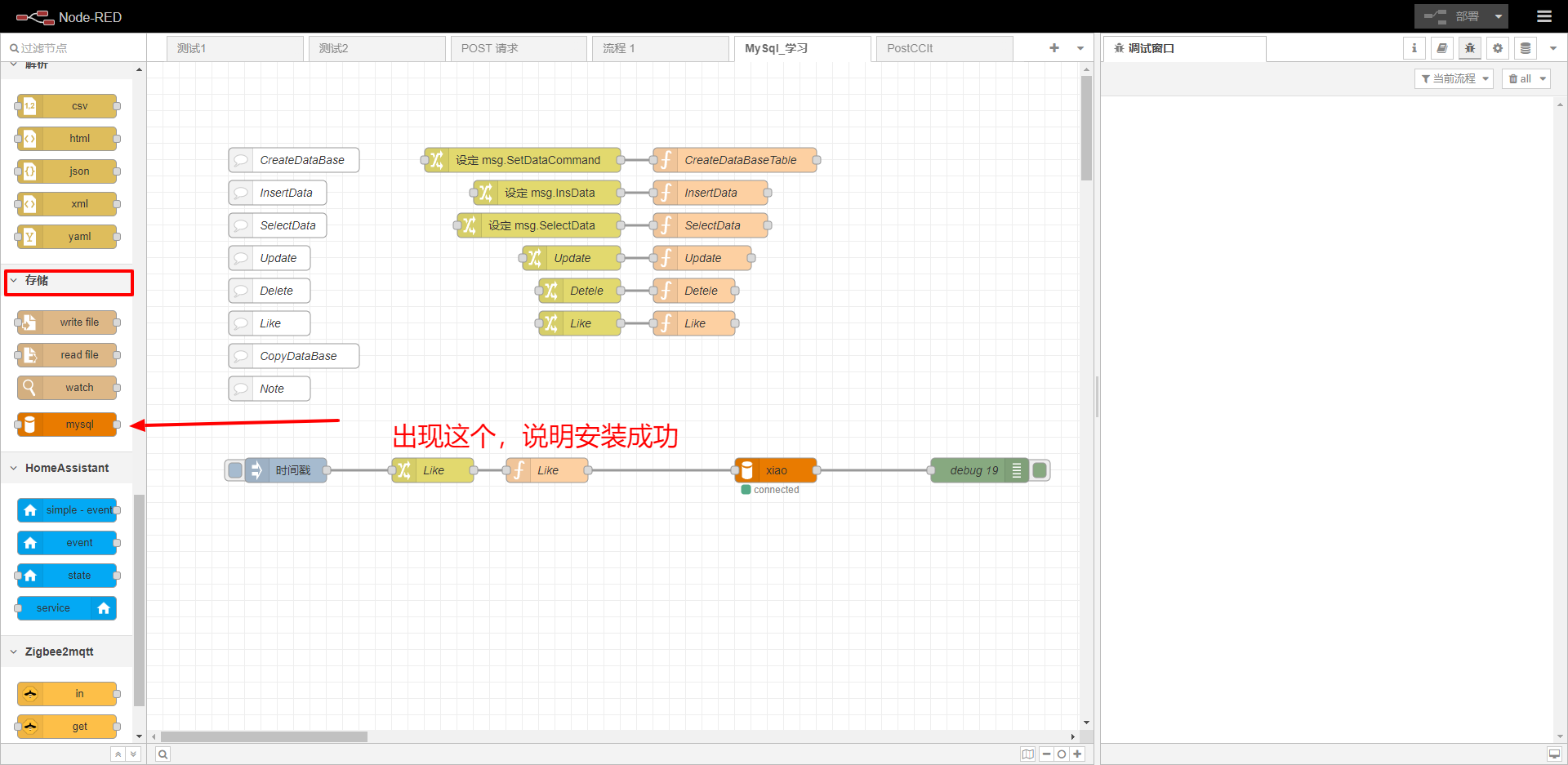The width and height of the screenshot is (1568, 765).
Task: Click the 部署 deploy button
Action: (x=1452, y=16)
